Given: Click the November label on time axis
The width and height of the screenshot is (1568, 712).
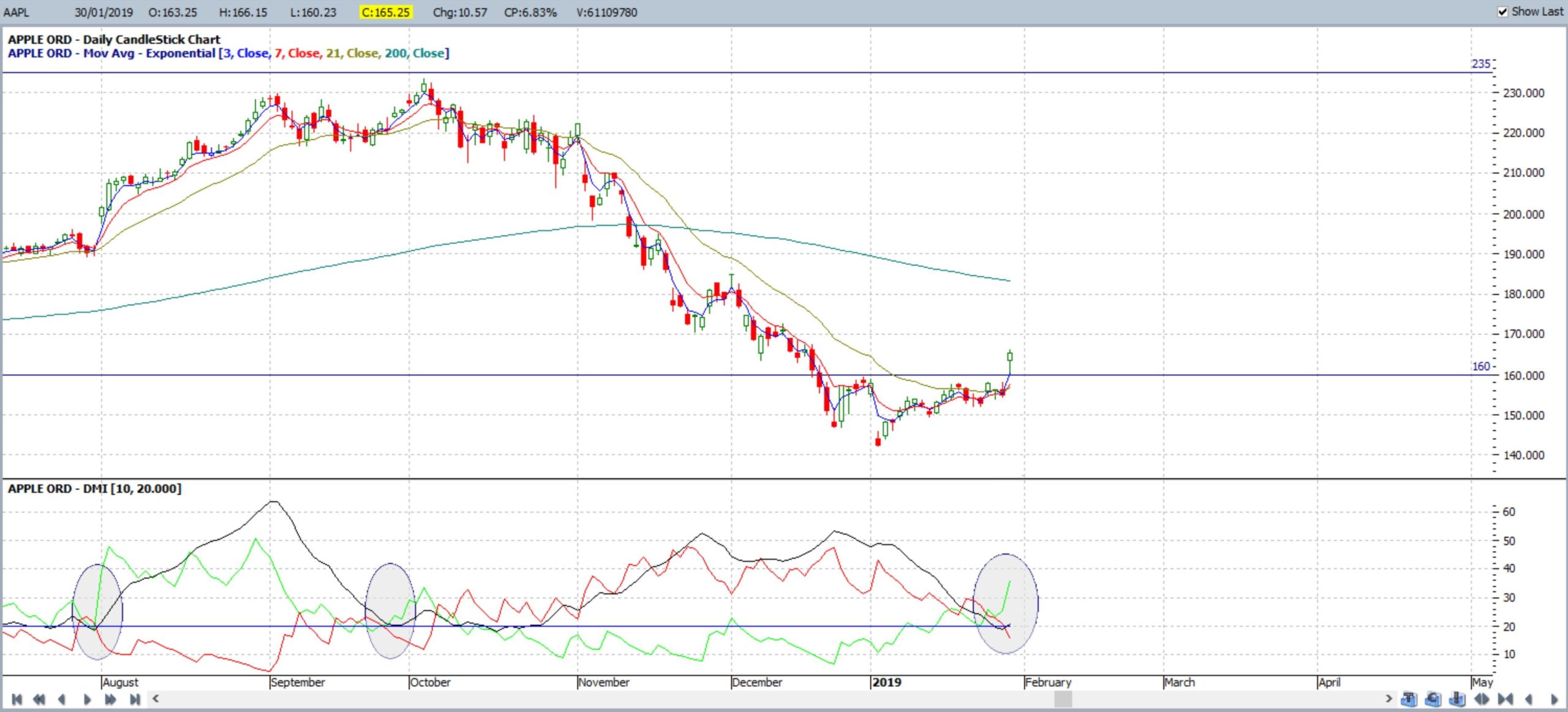Looking at the screenshot, I should [604, 682].
